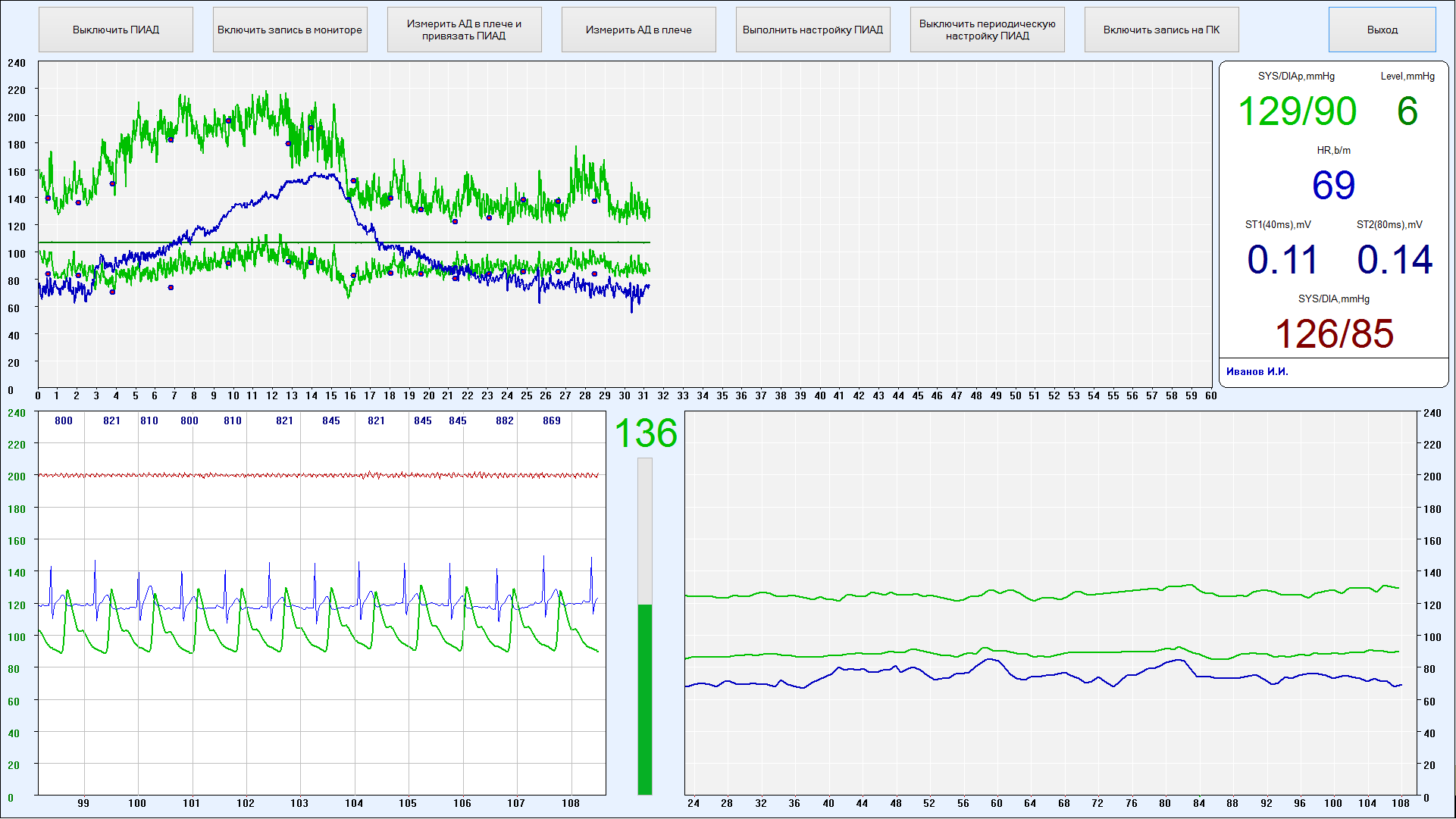Click time axis label 108 on the bottom-right chart
The image size is (1456, 819).
pos(1401,803)
